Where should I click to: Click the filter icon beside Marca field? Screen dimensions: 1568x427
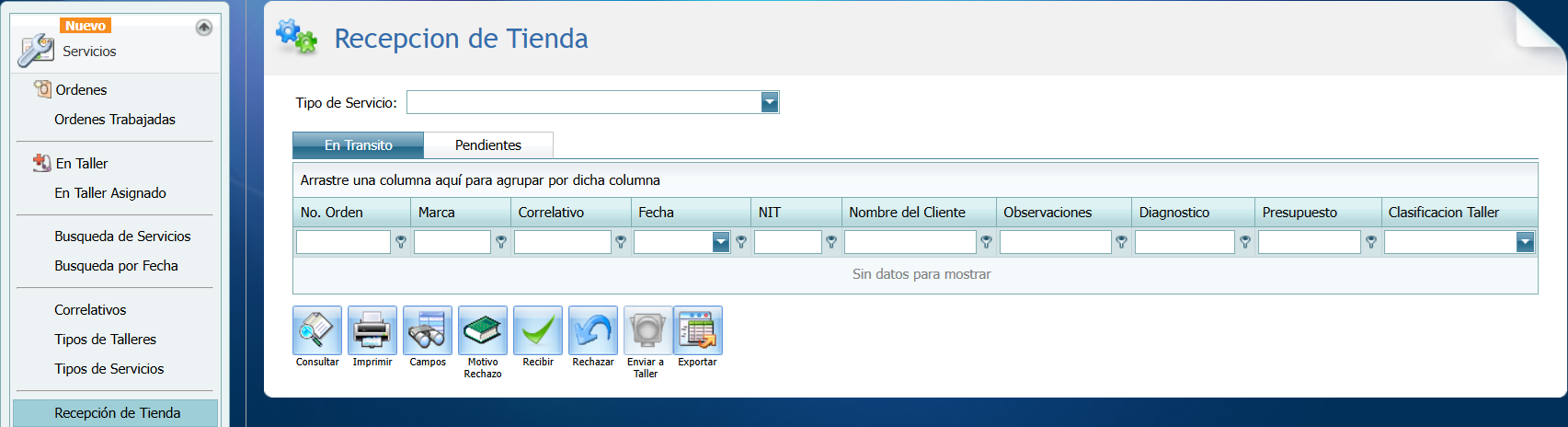(x=501, y=242)
